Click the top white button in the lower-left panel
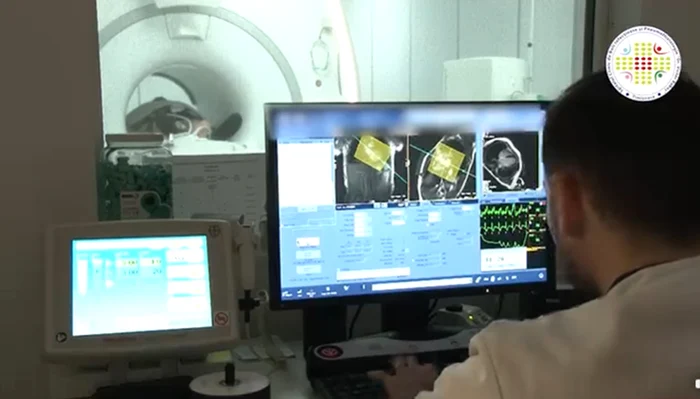The image size is (700, 399). [x=308, y=241]
